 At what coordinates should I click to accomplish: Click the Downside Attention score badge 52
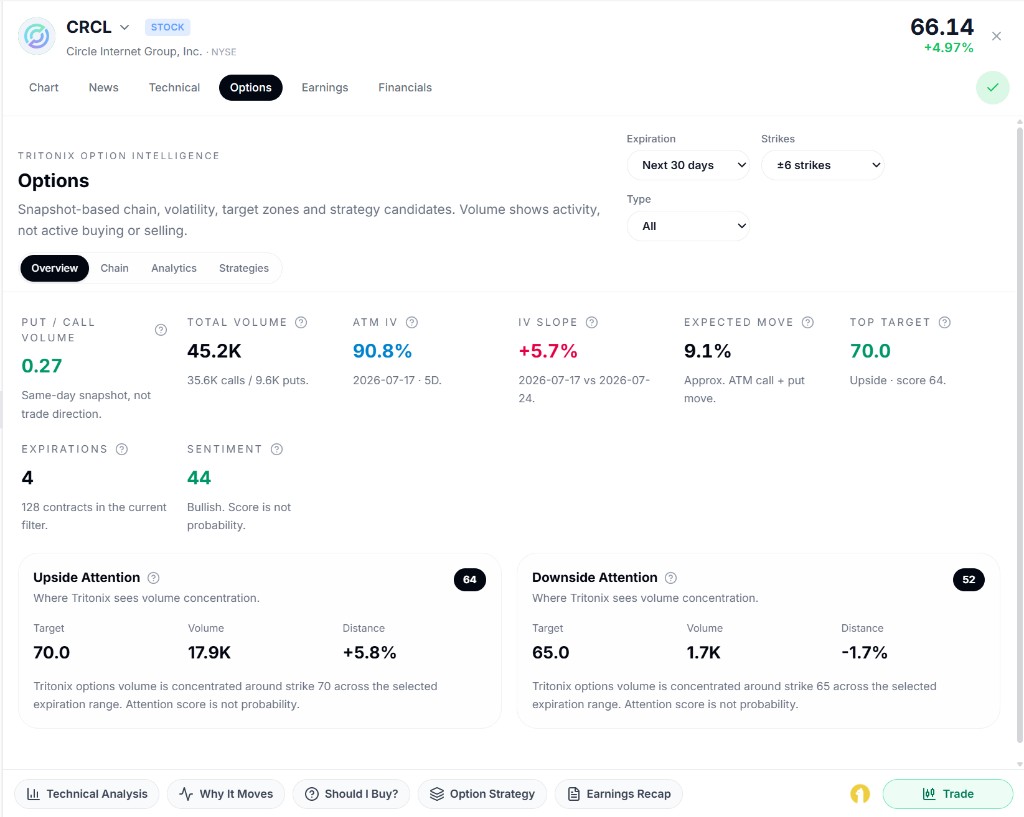click(968, 579)
